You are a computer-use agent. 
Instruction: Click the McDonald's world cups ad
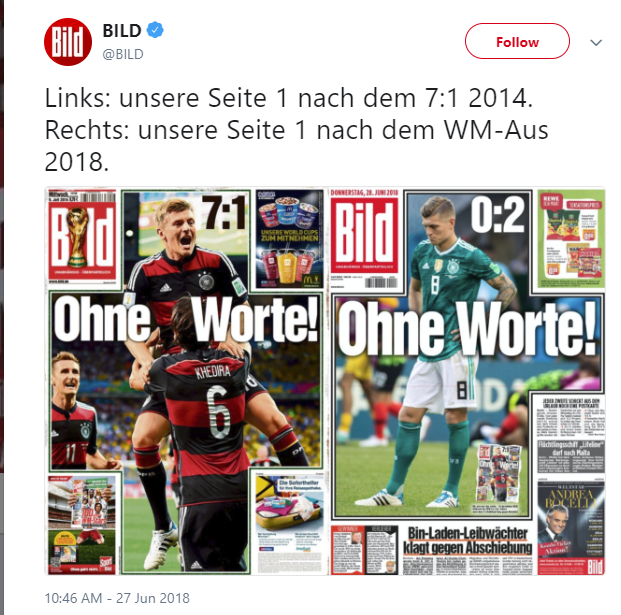click(x=290, y=239)
